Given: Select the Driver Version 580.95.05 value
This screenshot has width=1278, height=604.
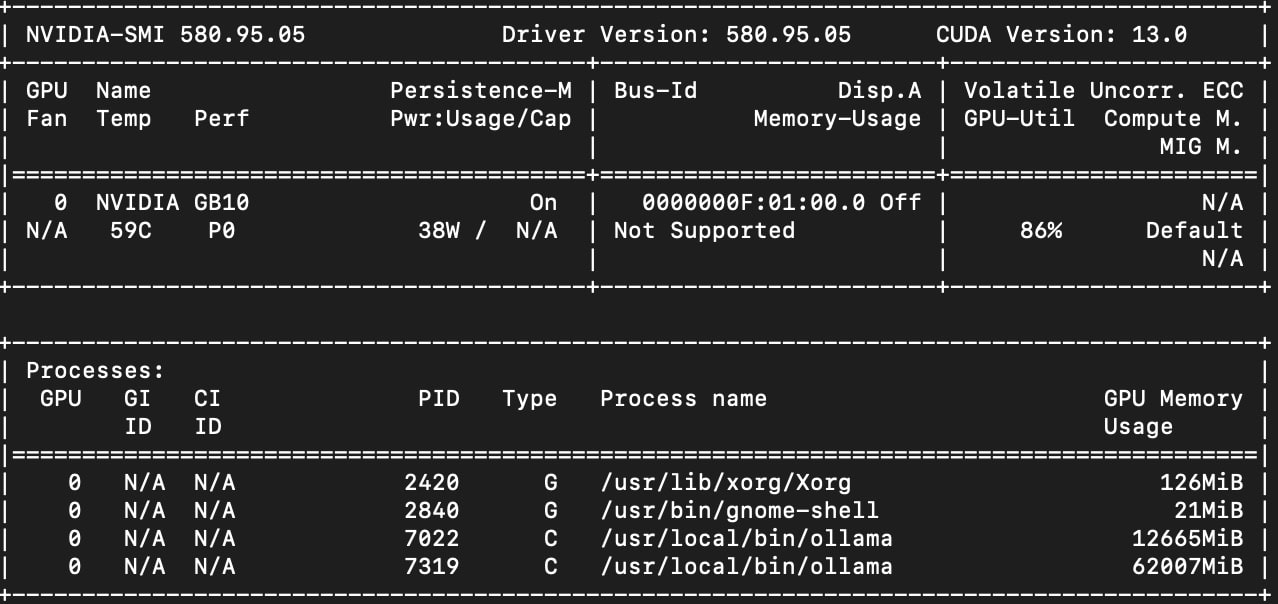Looking at the screenshot, I should 788,34.
